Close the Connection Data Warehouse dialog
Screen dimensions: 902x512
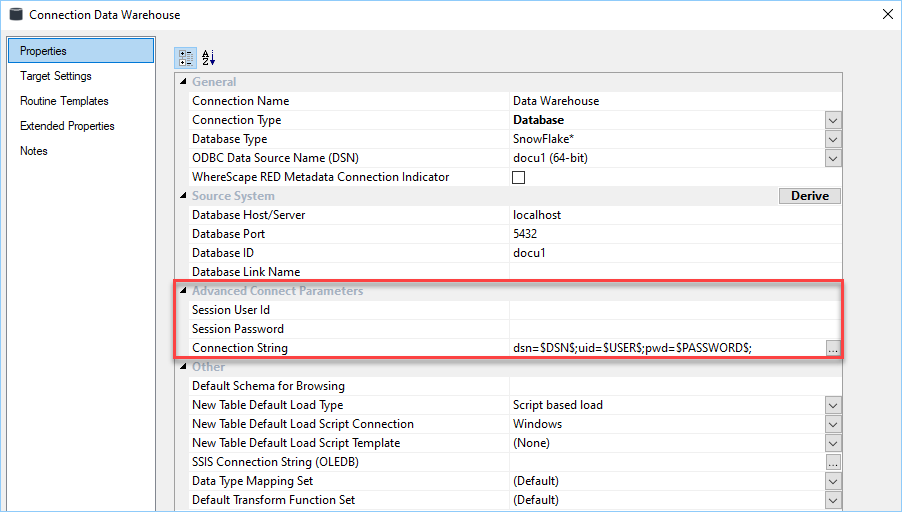(886, 15)
